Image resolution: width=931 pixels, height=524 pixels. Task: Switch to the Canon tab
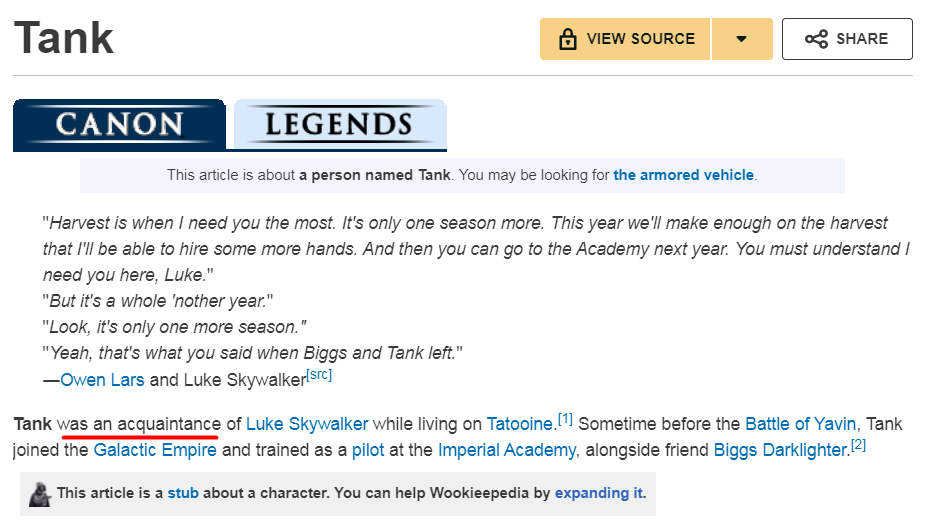(x=119, y=125)
